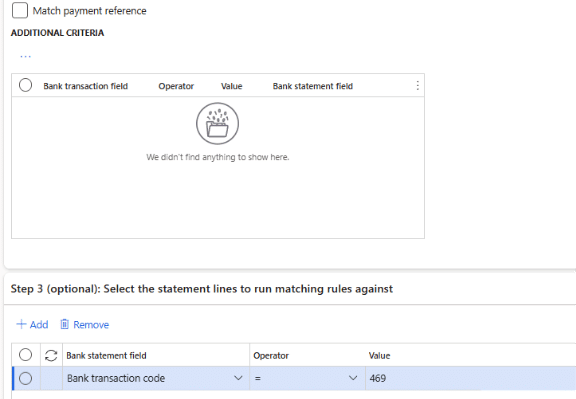Click the Bank statement field header in the Step 3 grid
Image resolution: width=576 pixels, height=399 pixels.
pyautogui.click(x=106, y=356)
